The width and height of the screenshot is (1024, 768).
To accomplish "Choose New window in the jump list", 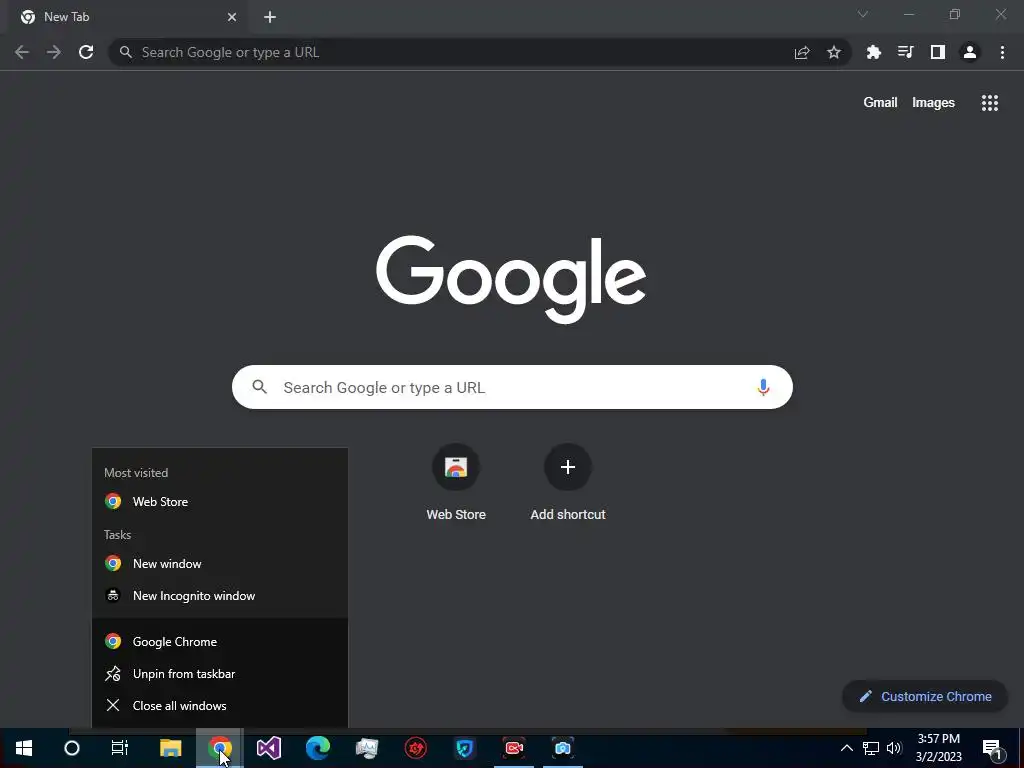I will [x=219, y=564].
